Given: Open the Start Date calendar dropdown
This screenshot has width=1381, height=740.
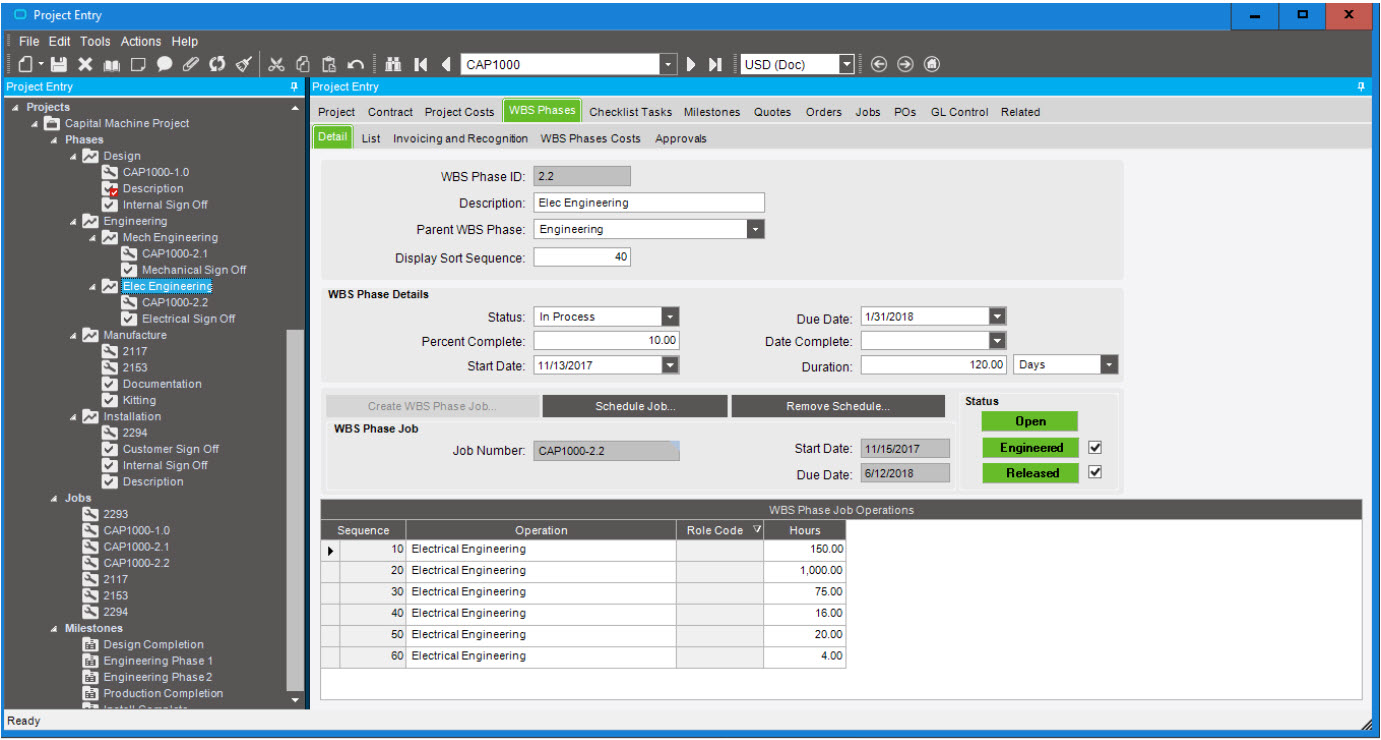Looking at the screenshot, I should 670,366.
